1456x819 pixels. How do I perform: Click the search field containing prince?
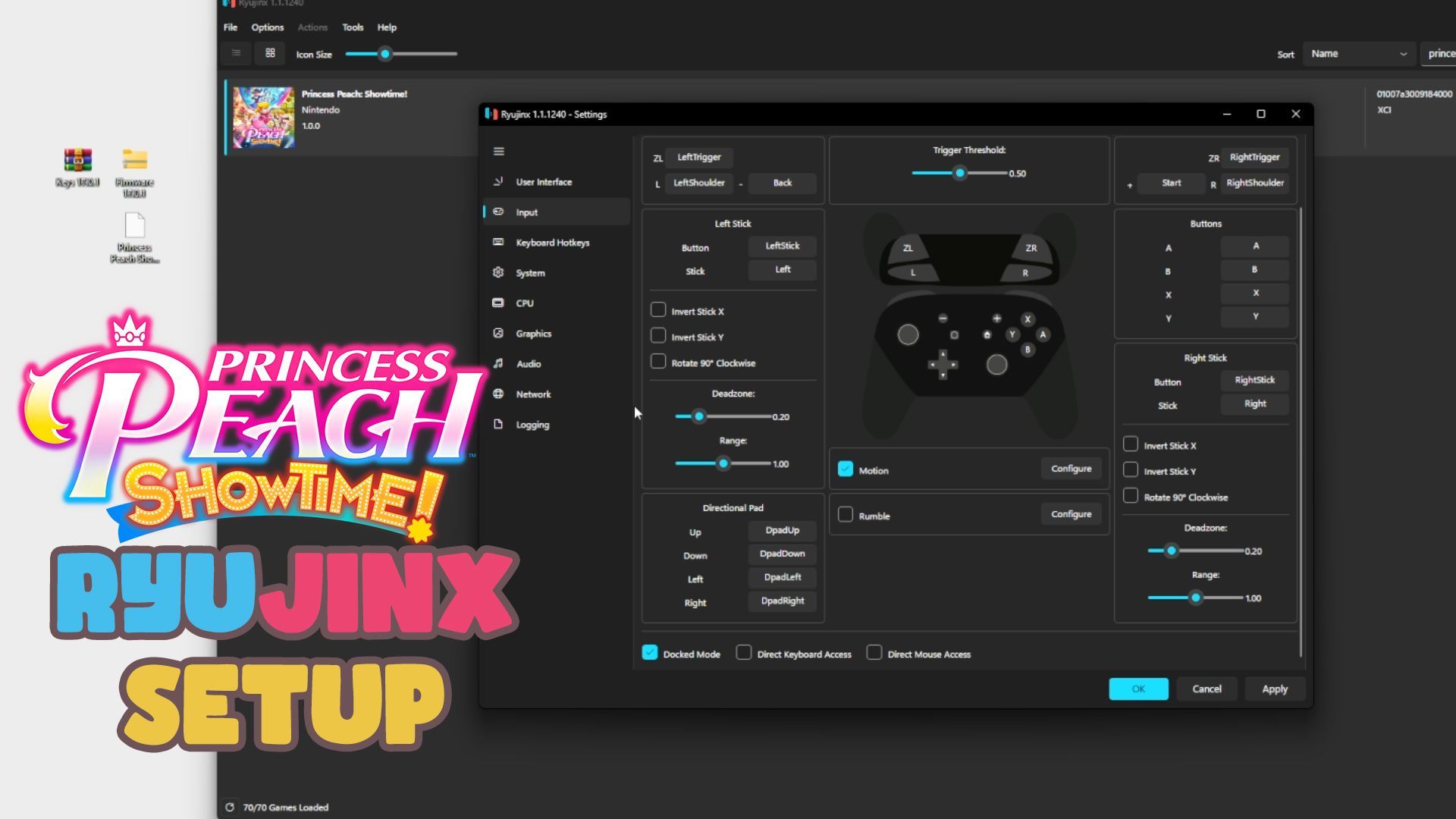point(1438,54)
